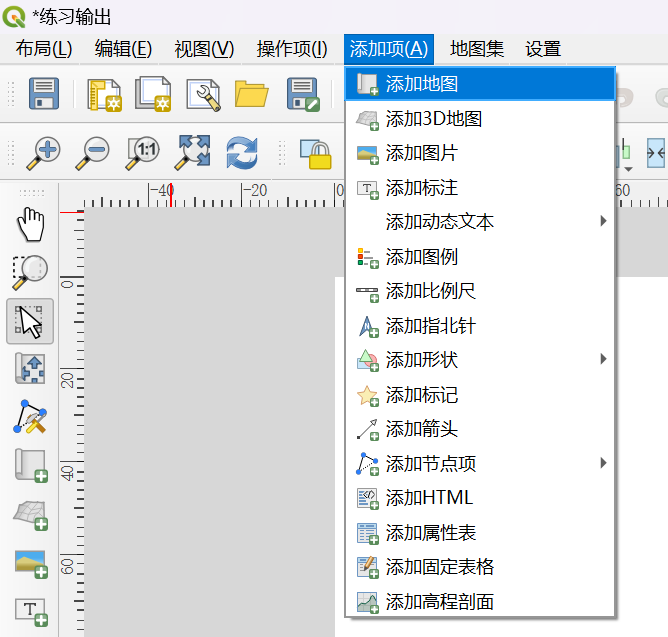
Task: Select the Zoom tool in the toolbox
Action: (x=30, y=272)
